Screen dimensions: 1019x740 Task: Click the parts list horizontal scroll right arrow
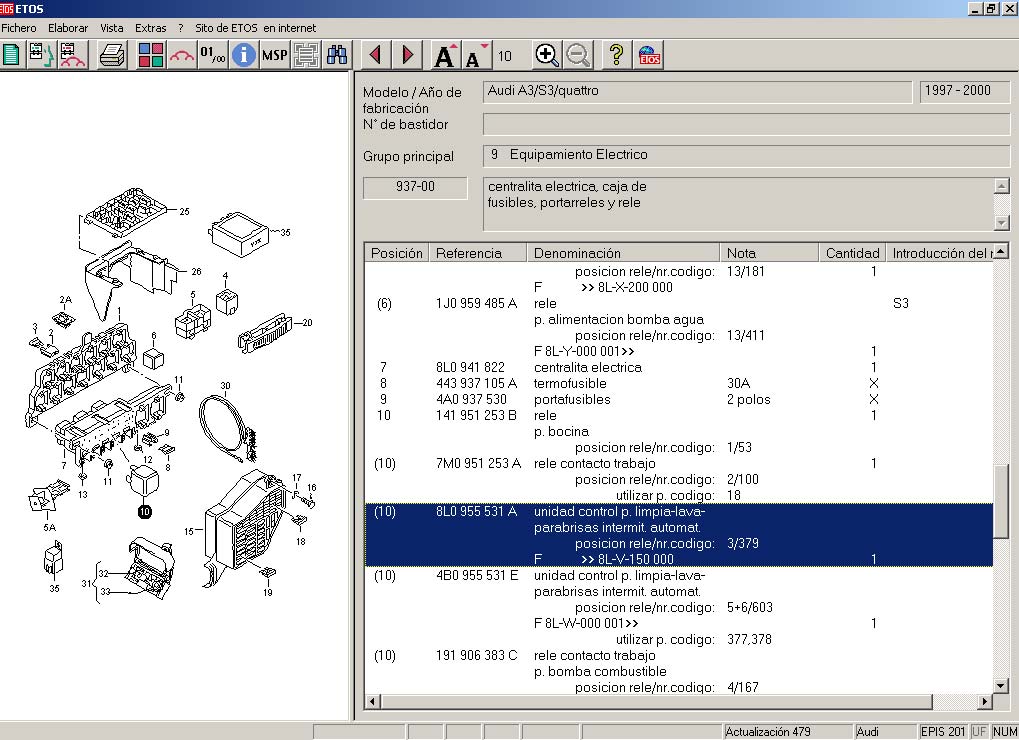coord(986,701)
